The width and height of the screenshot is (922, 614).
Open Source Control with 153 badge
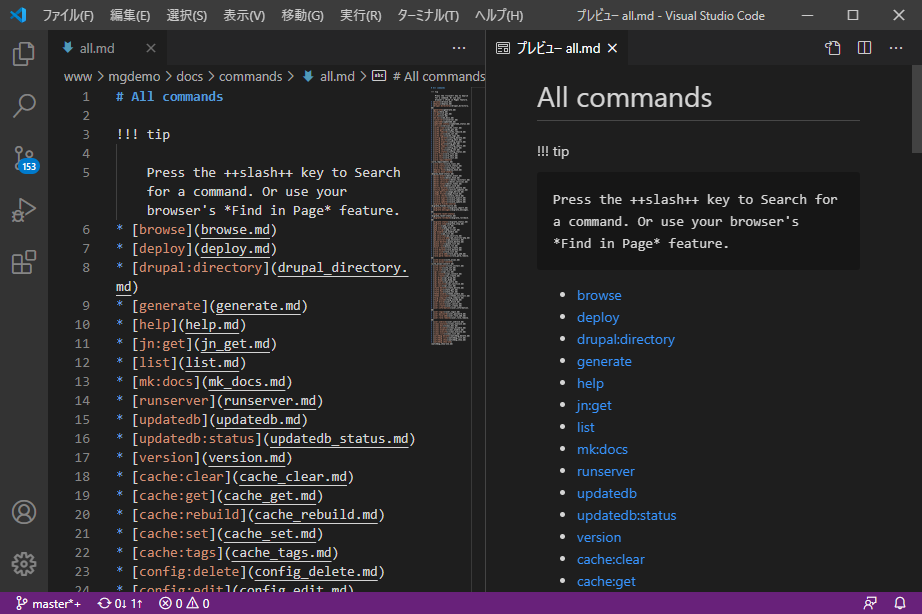[x=24, y=158]
